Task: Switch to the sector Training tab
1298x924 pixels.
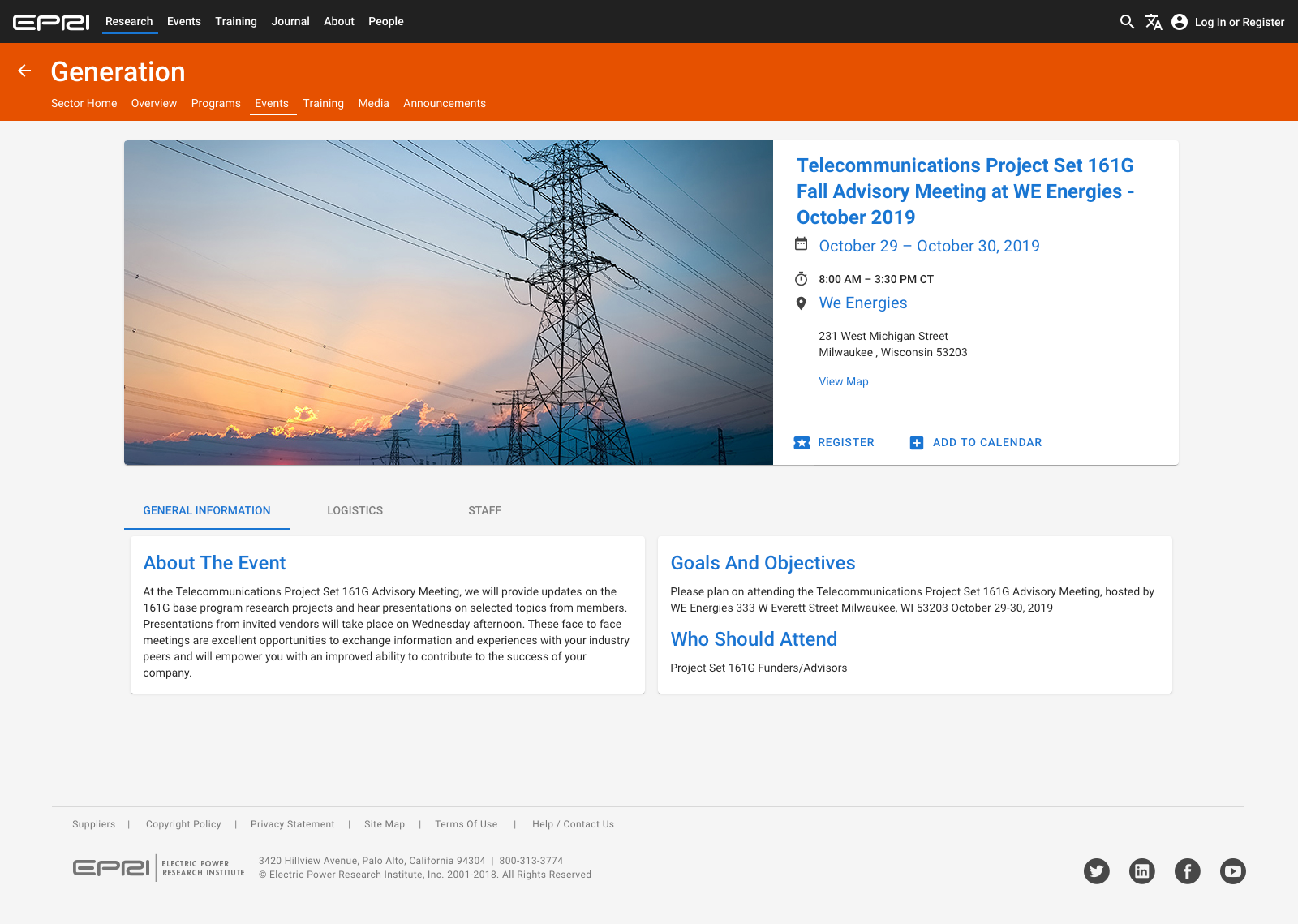Action: 324,104
